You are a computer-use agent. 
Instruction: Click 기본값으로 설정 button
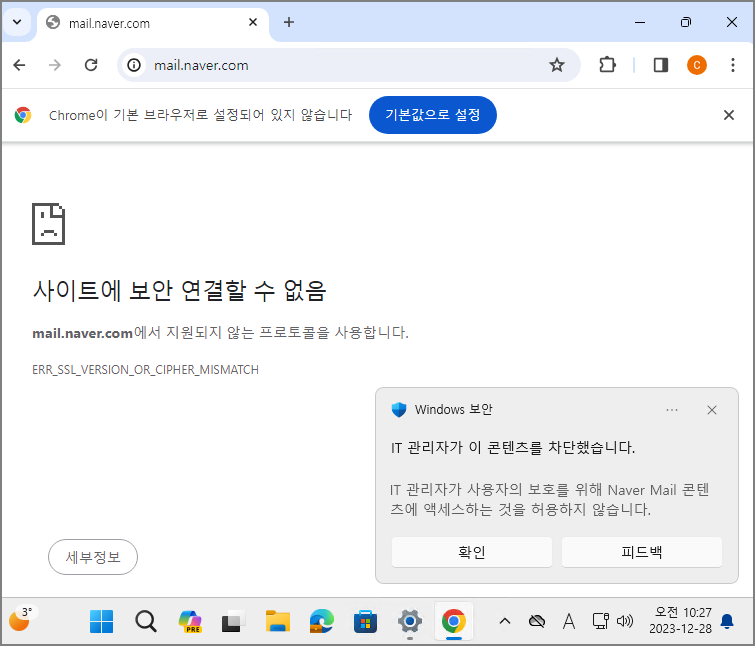432,115
